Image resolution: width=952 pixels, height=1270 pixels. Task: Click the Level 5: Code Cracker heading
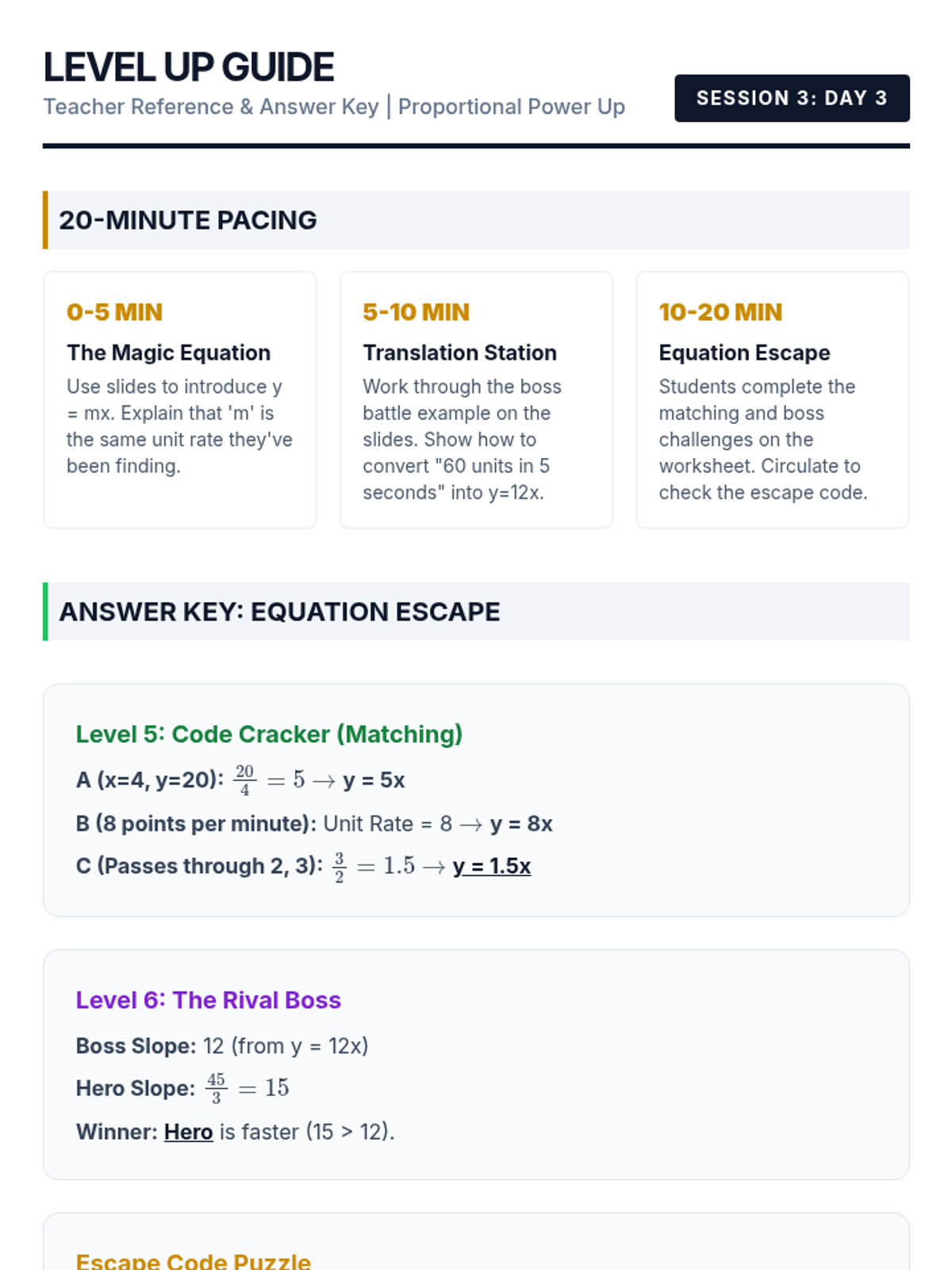pos(269,734)
